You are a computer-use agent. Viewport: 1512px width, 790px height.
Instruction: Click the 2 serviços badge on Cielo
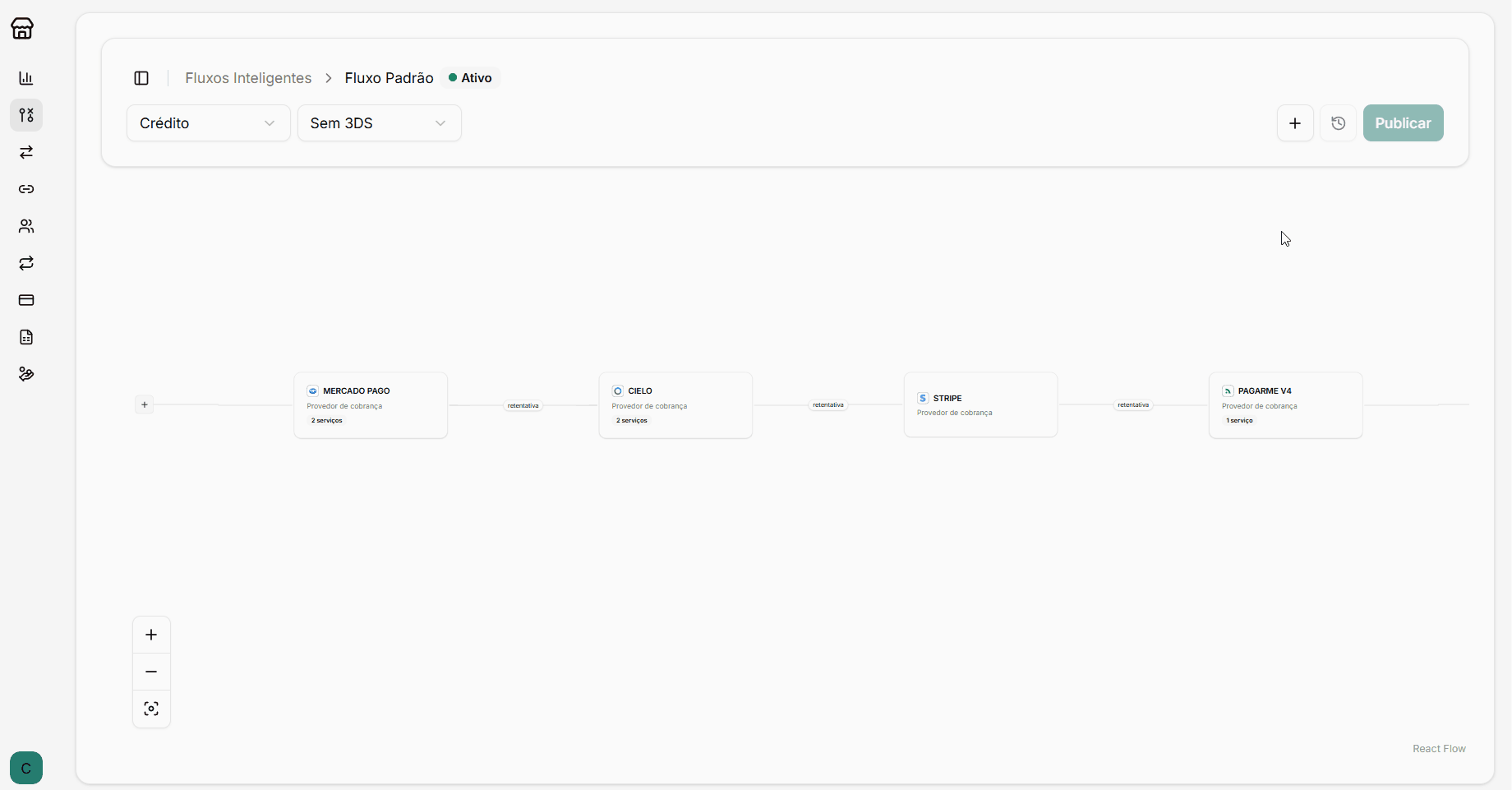632,420
